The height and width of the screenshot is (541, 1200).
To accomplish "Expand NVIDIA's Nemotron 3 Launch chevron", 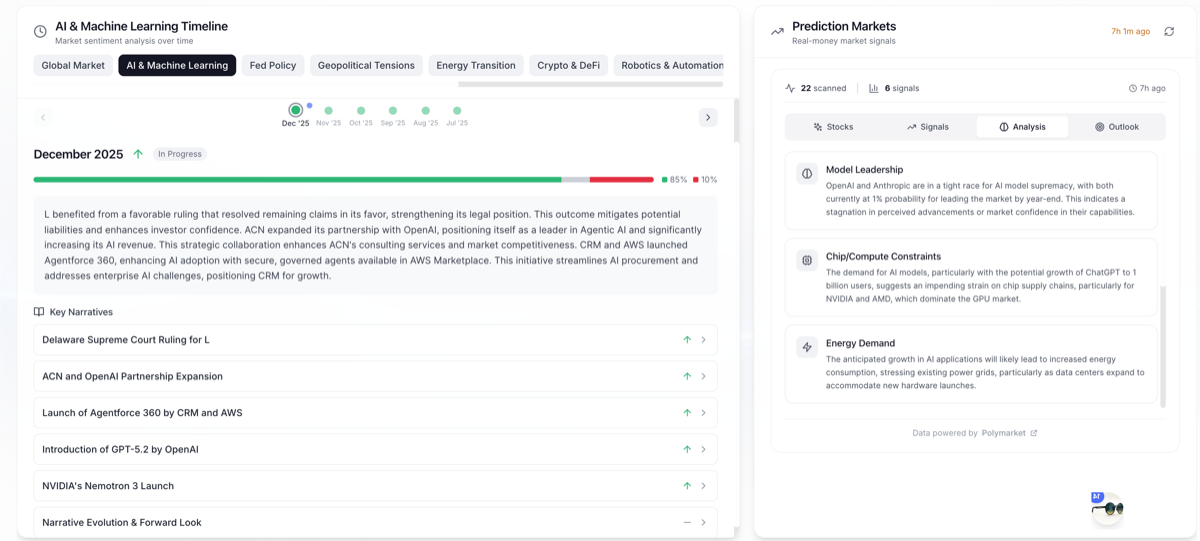I will (704, 486).
